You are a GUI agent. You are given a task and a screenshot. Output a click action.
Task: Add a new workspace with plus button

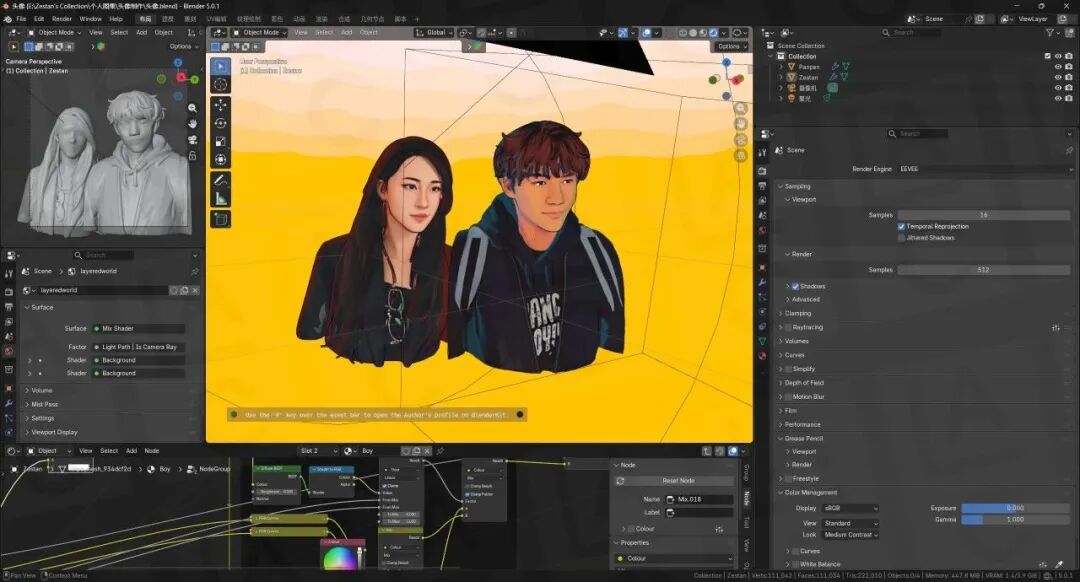(x=417, y=19)
